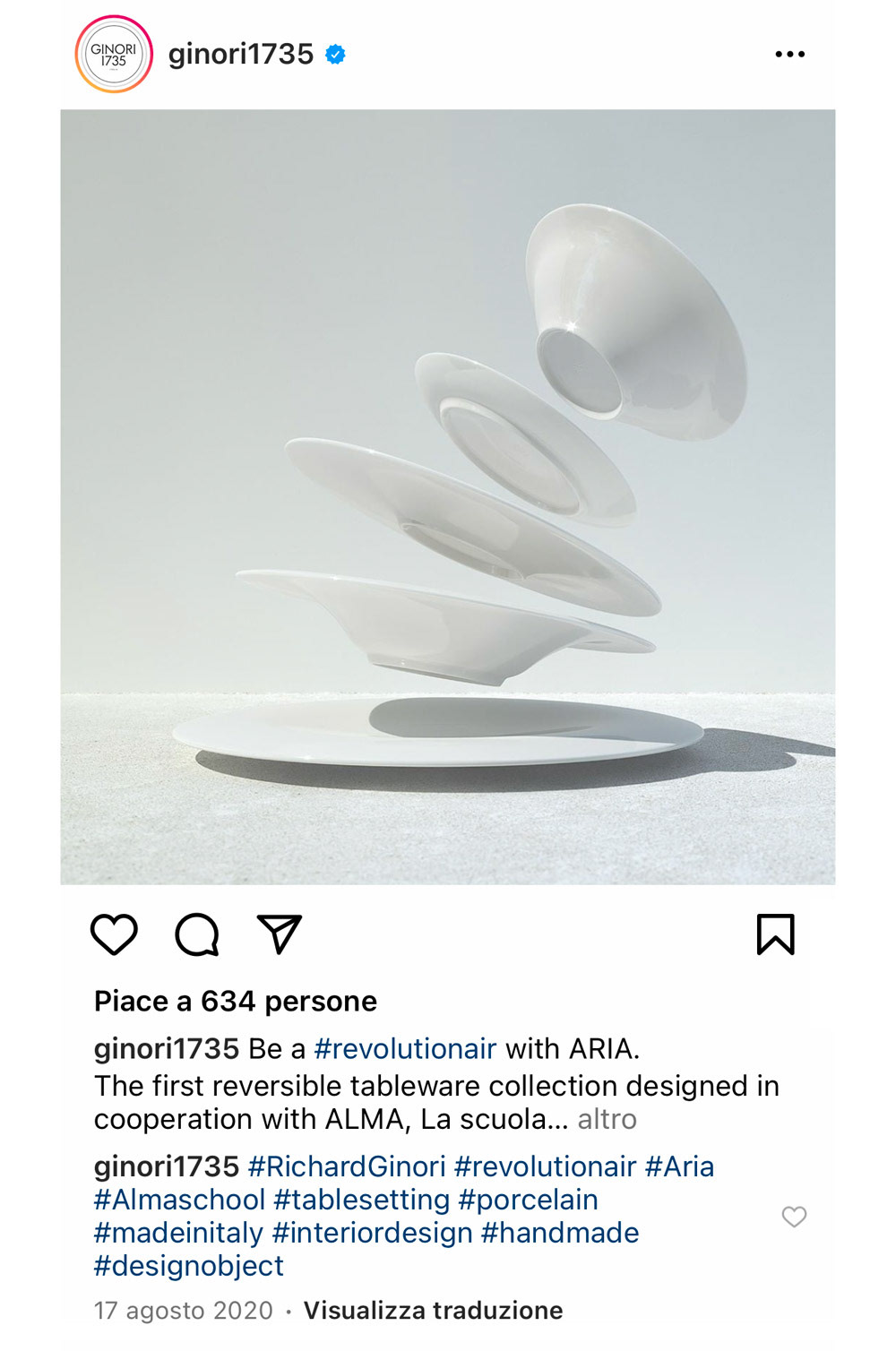The image size is (896, 1351).
Task: Save the post using bookmark icon
Action: pos(775,934)
